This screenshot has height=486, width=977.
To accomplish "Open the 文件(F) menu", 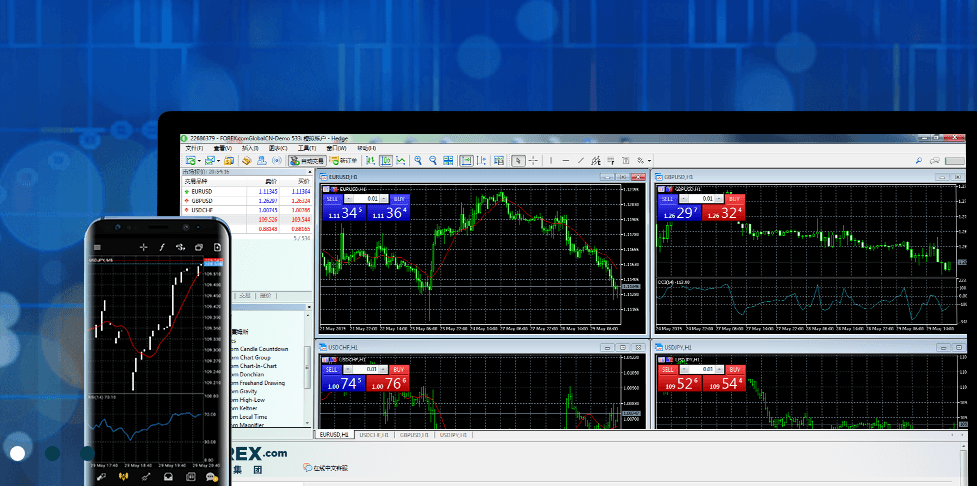I will tap(194, 148).
